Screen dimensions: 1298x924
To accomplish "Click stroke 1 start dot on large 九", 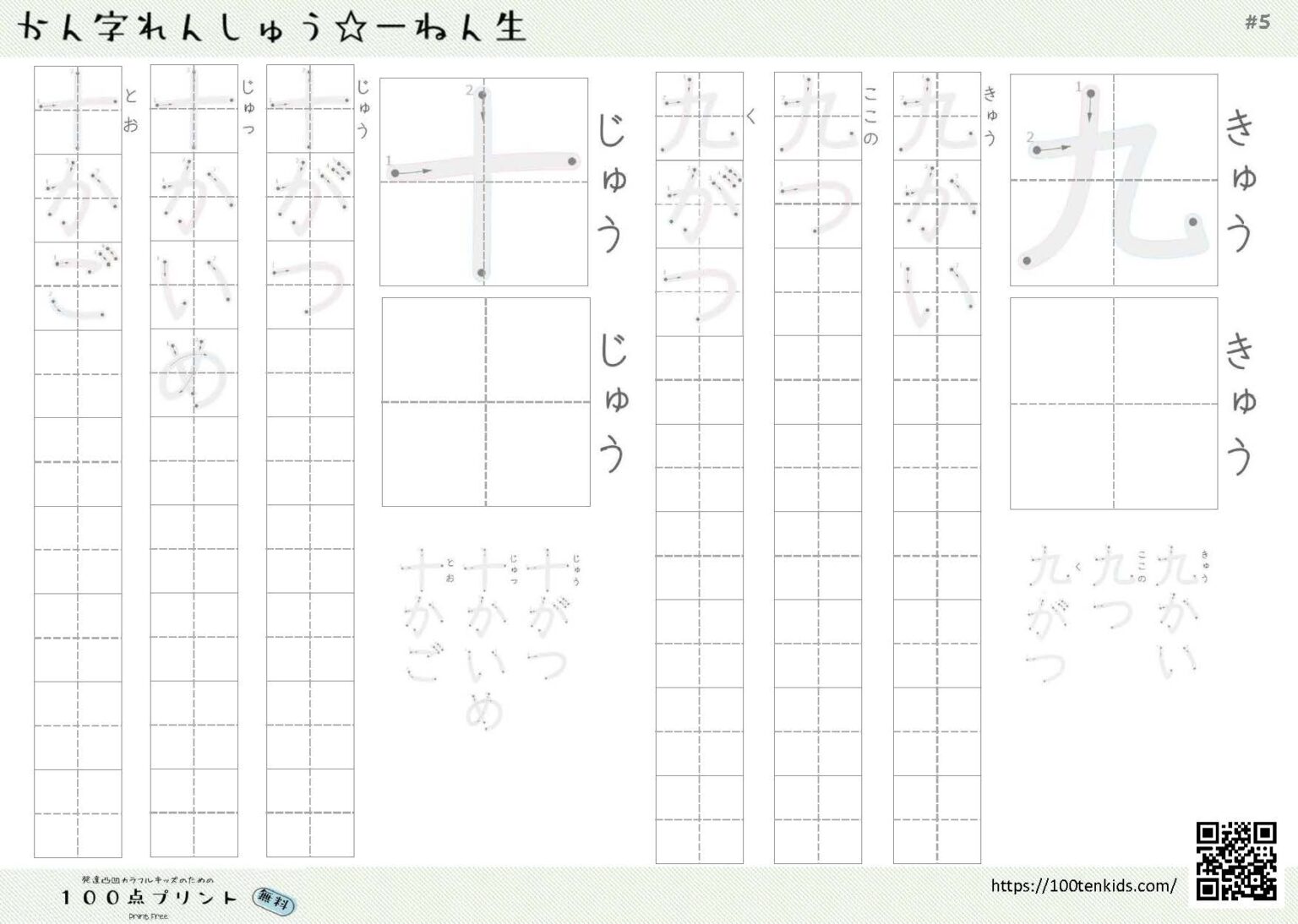I will [x=1091, y=94].
